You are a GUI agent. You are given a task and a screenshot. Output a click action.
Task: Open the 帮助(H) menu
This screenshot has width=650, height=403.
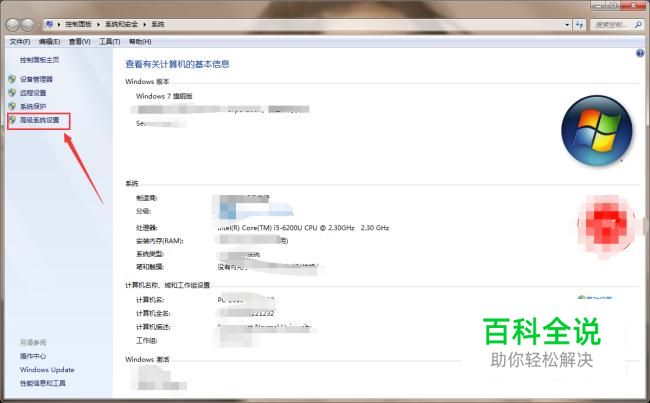point(140,41)
